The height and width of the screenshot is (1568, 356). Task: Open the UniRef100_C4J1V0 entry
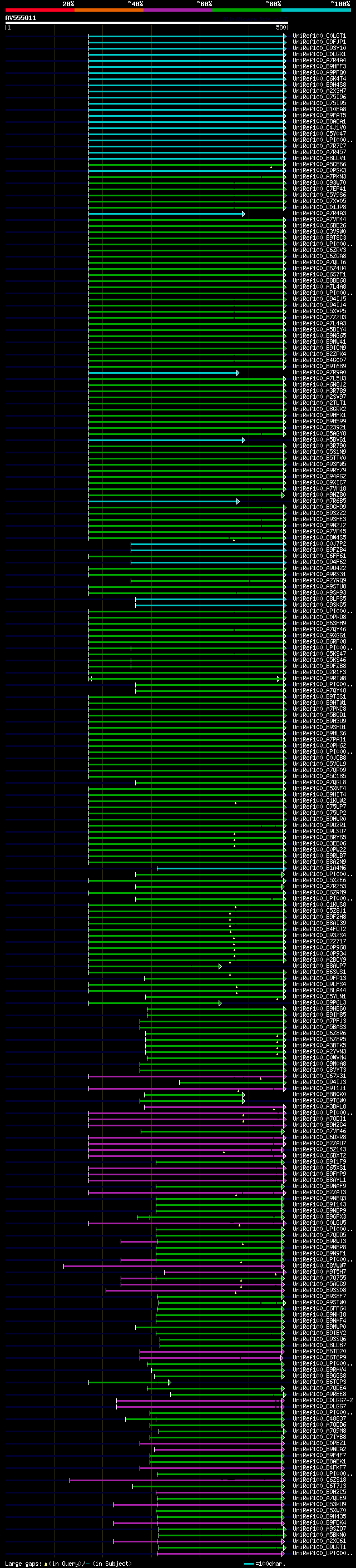pos(319,128)
